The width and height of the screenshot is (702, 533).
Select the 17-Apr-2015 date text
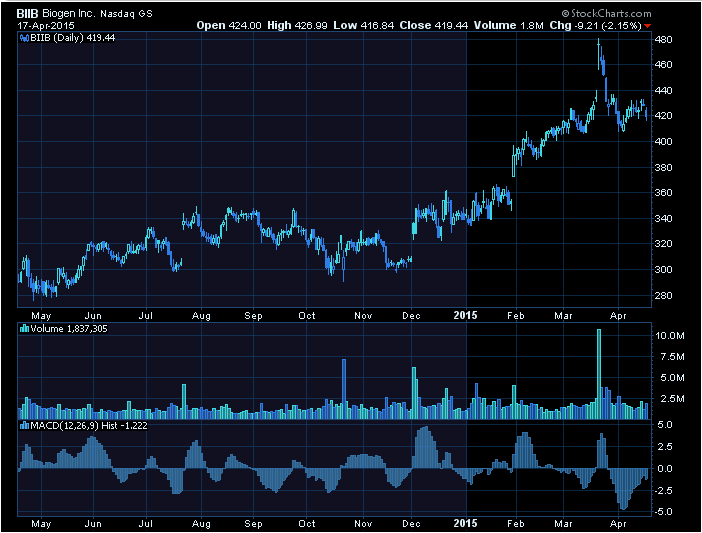pos(46,26)
